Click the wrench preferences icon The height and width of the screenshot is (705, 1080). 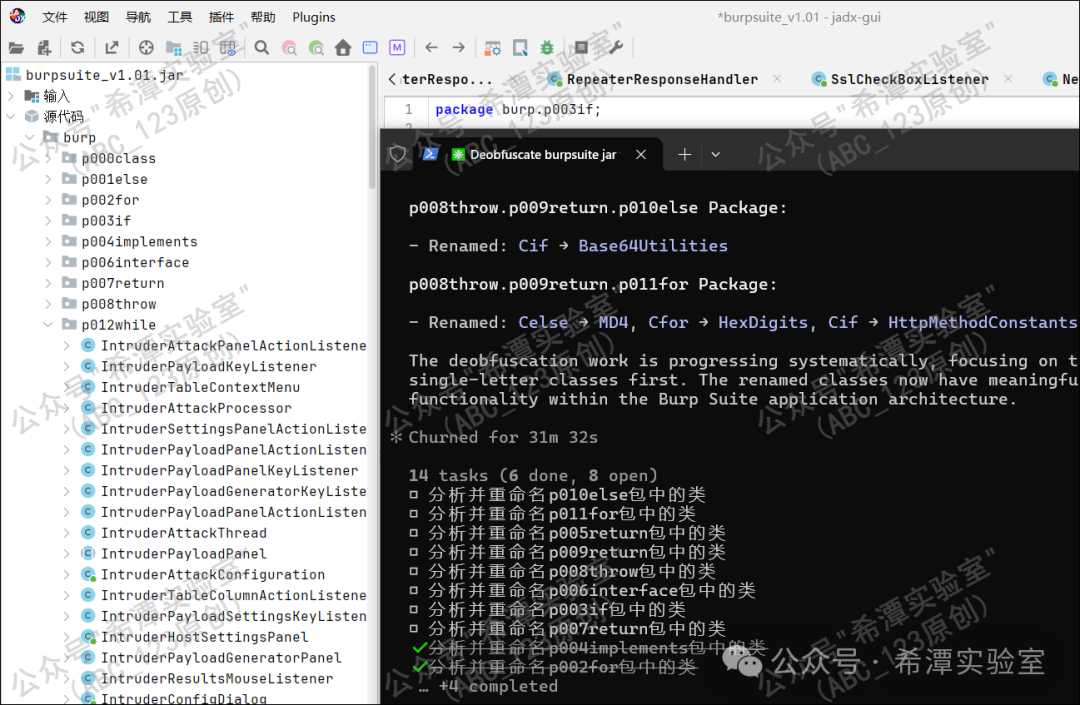[615, 48]
